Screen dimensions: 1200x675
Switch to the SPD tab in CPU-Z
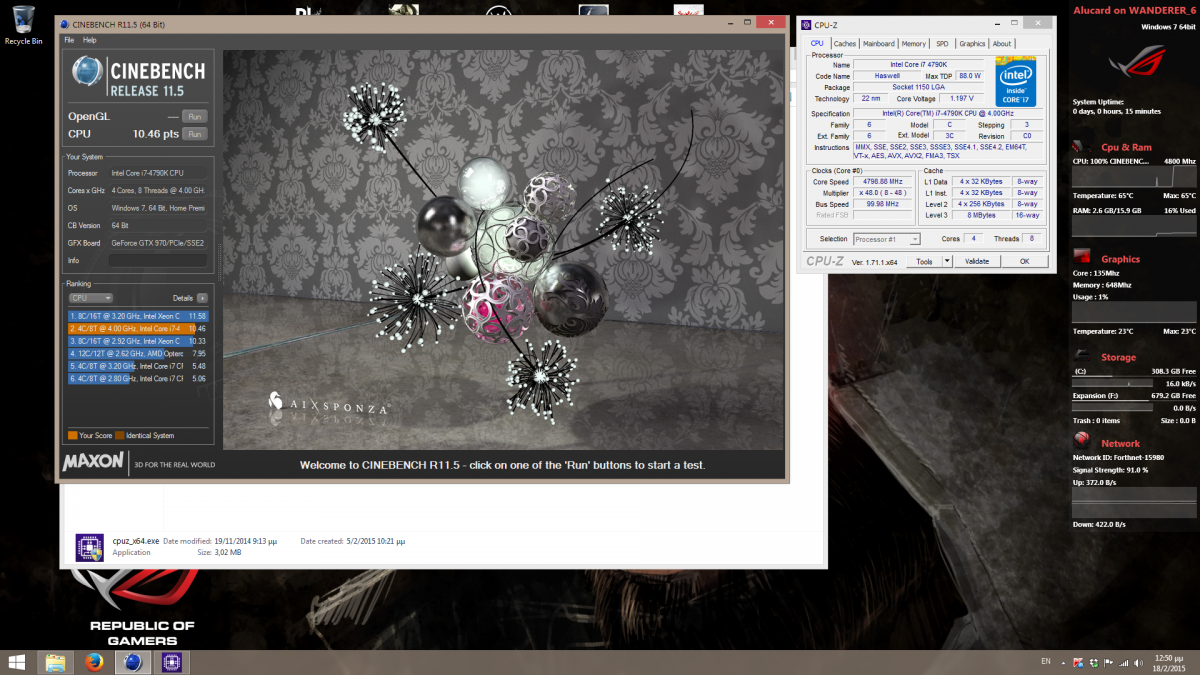pos(942,43)
